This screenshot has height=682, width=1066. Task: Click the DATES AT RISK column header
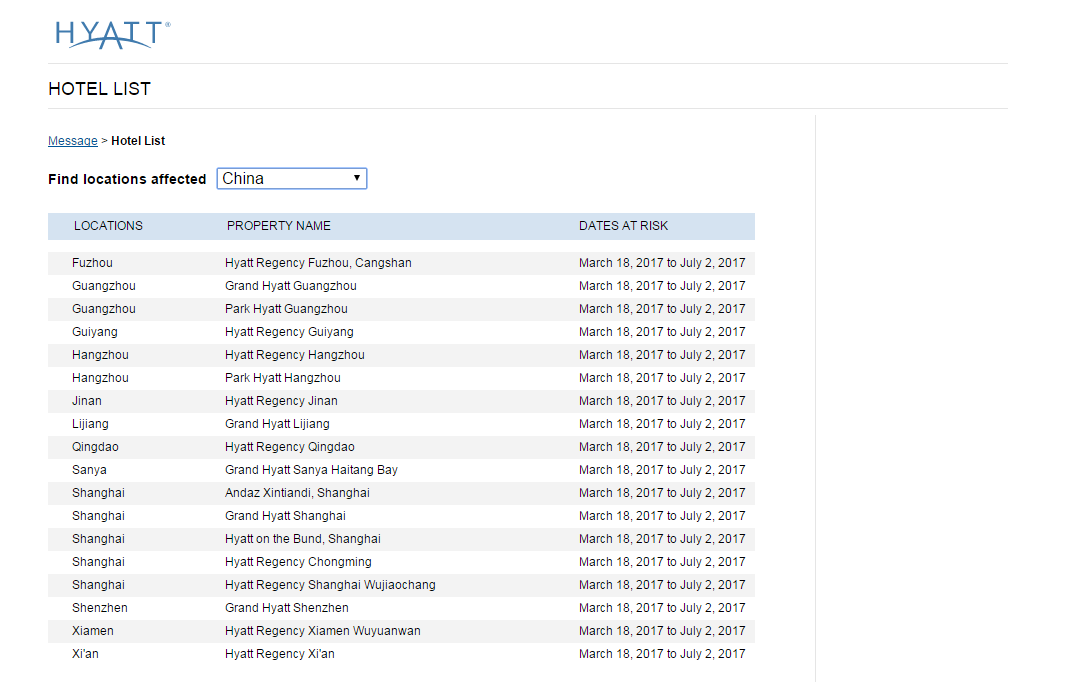pos(623,226)
